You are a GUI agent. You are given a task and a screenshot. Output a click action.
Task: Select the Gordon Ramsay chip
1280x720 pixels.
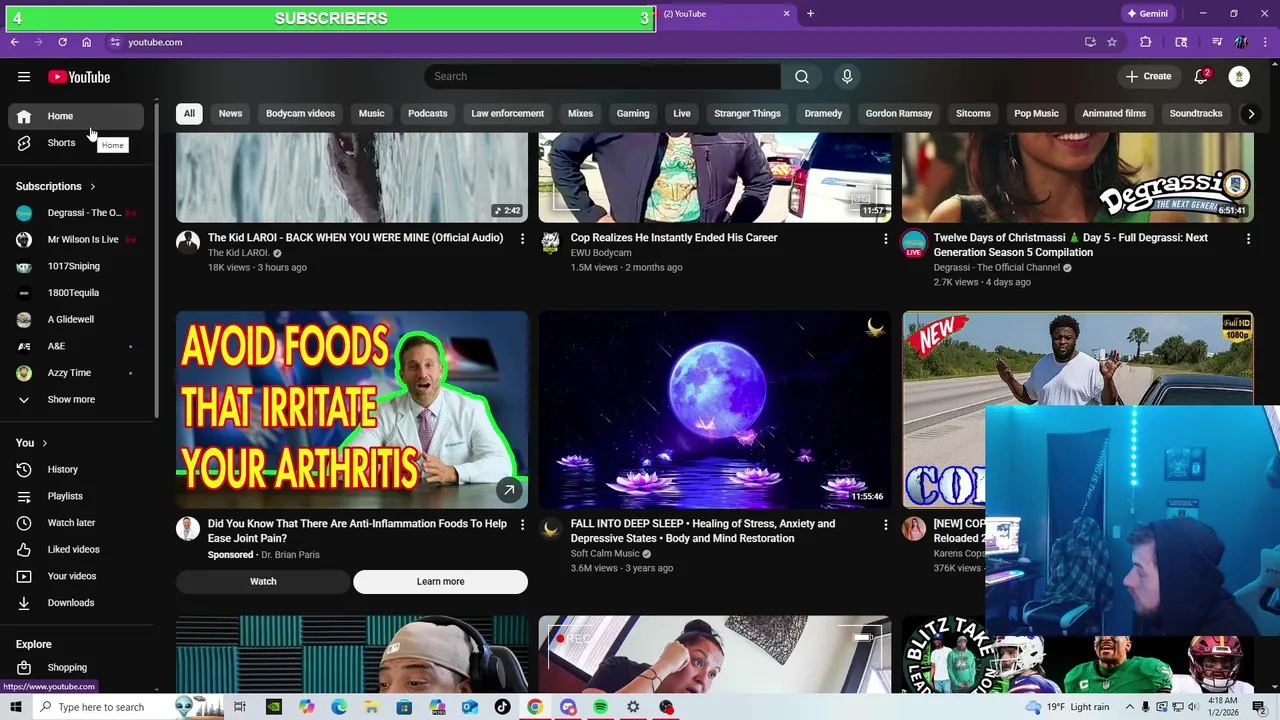(x=898, y=114)
